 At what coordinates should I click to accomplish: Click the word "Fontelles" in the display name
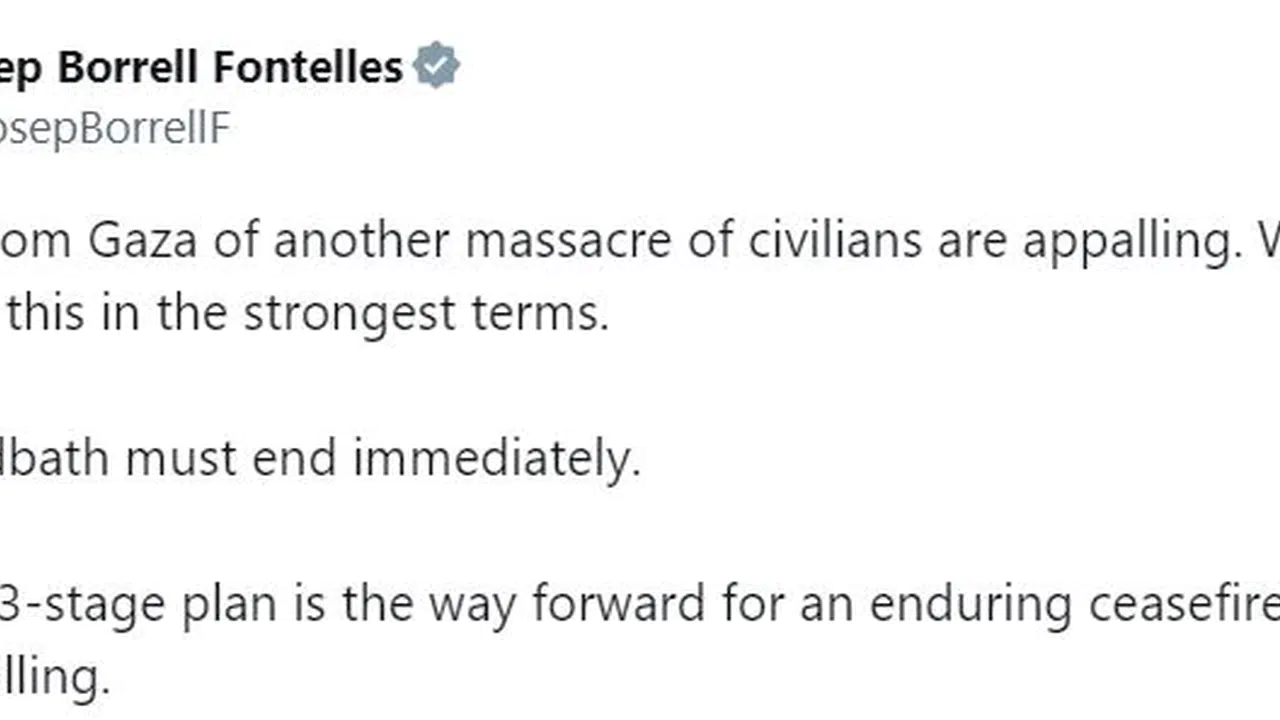point(308,67)
